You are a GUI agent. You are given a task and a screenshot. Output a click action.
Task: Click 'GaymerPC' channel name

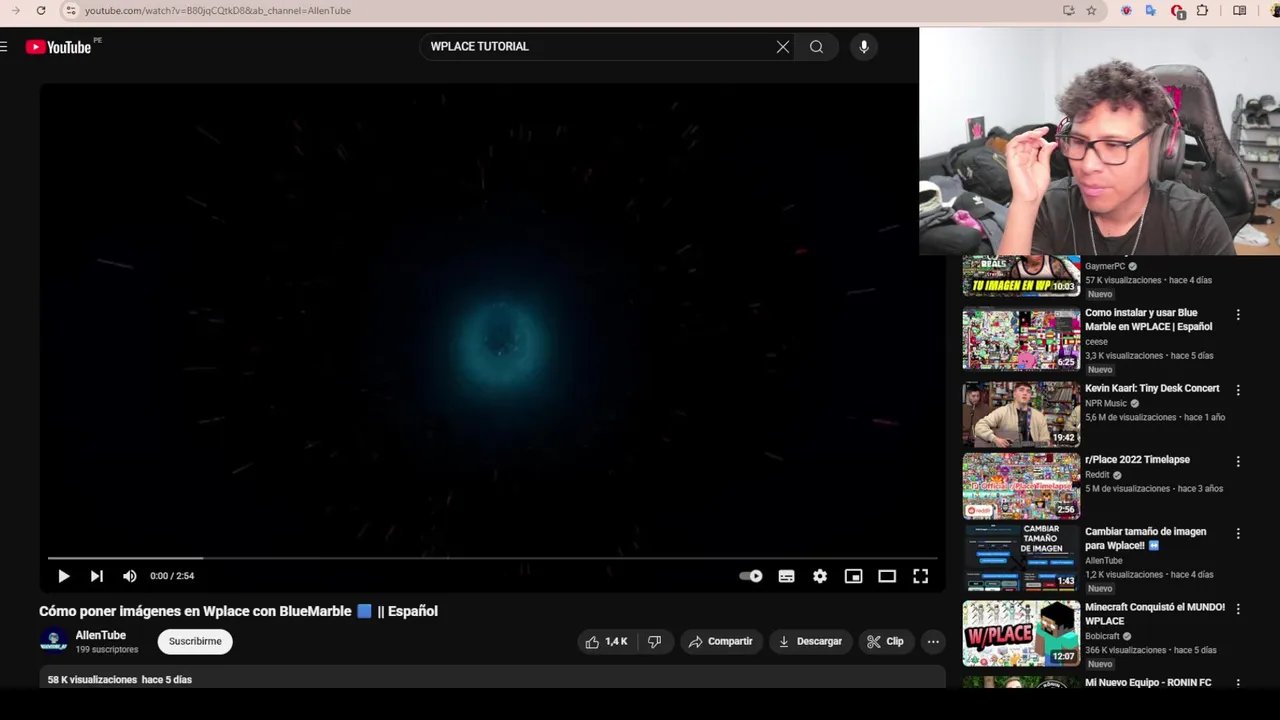[1105, 267]
